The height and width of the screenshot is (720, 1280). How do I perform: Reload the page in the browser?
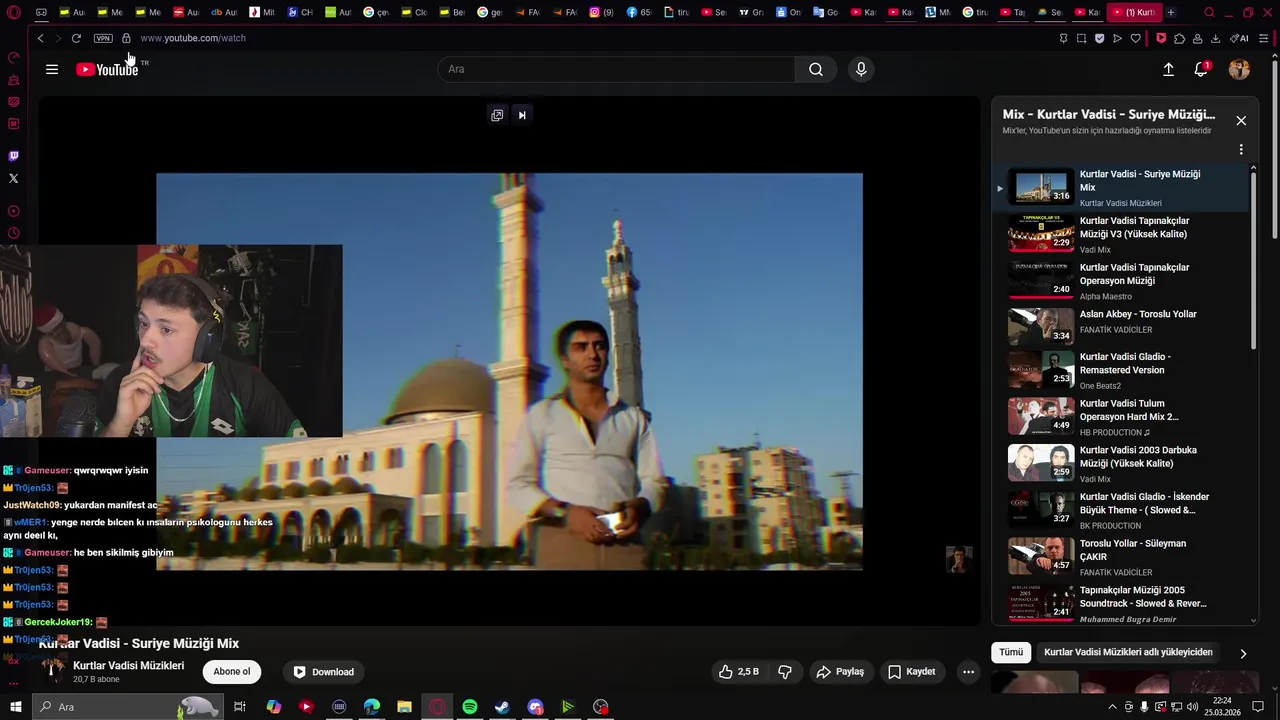pyautogui.click(x=76, y=38)
